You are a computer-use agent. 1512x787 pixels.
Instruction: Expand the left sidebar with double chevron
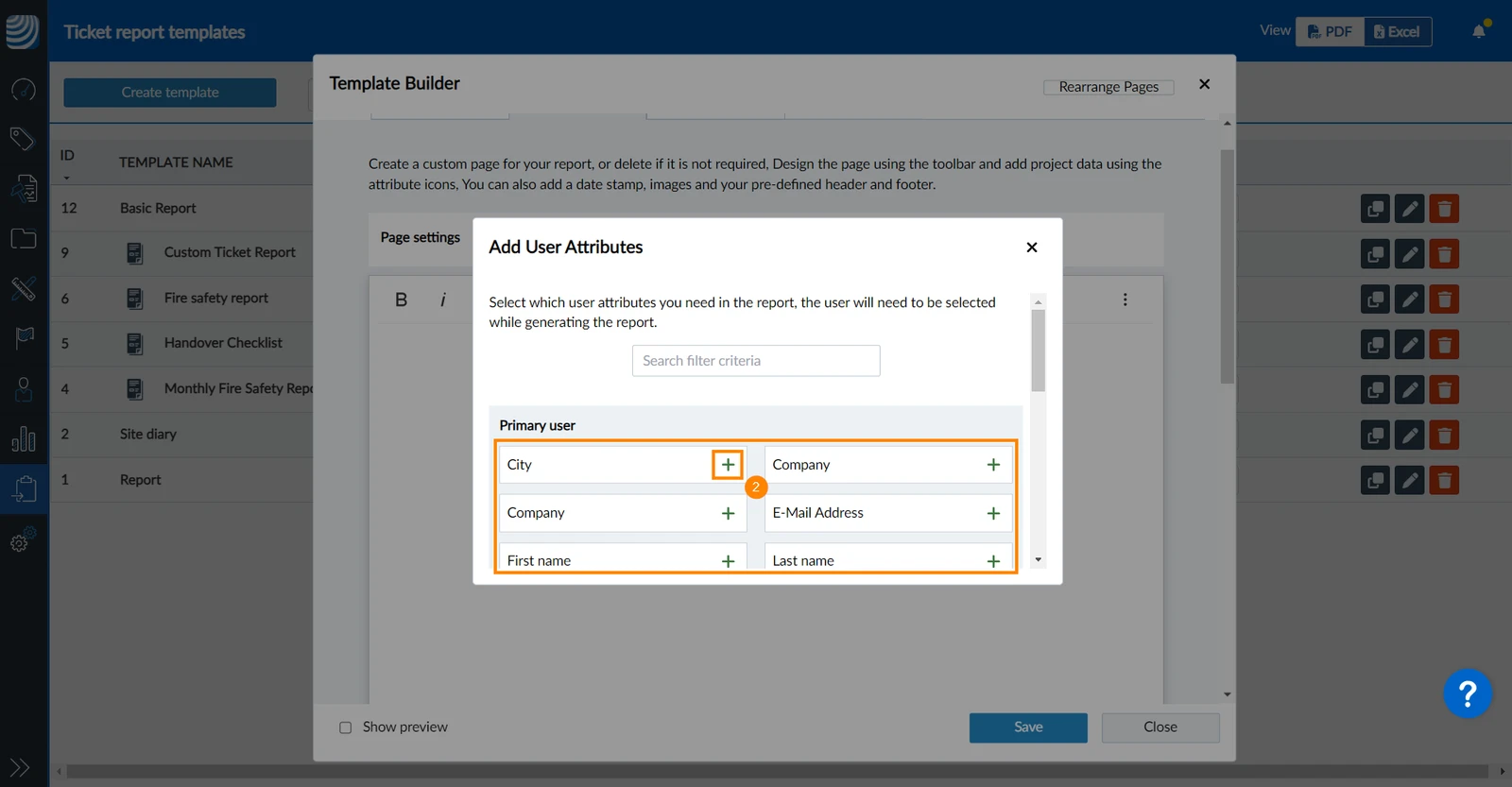[x=20, y=767]
